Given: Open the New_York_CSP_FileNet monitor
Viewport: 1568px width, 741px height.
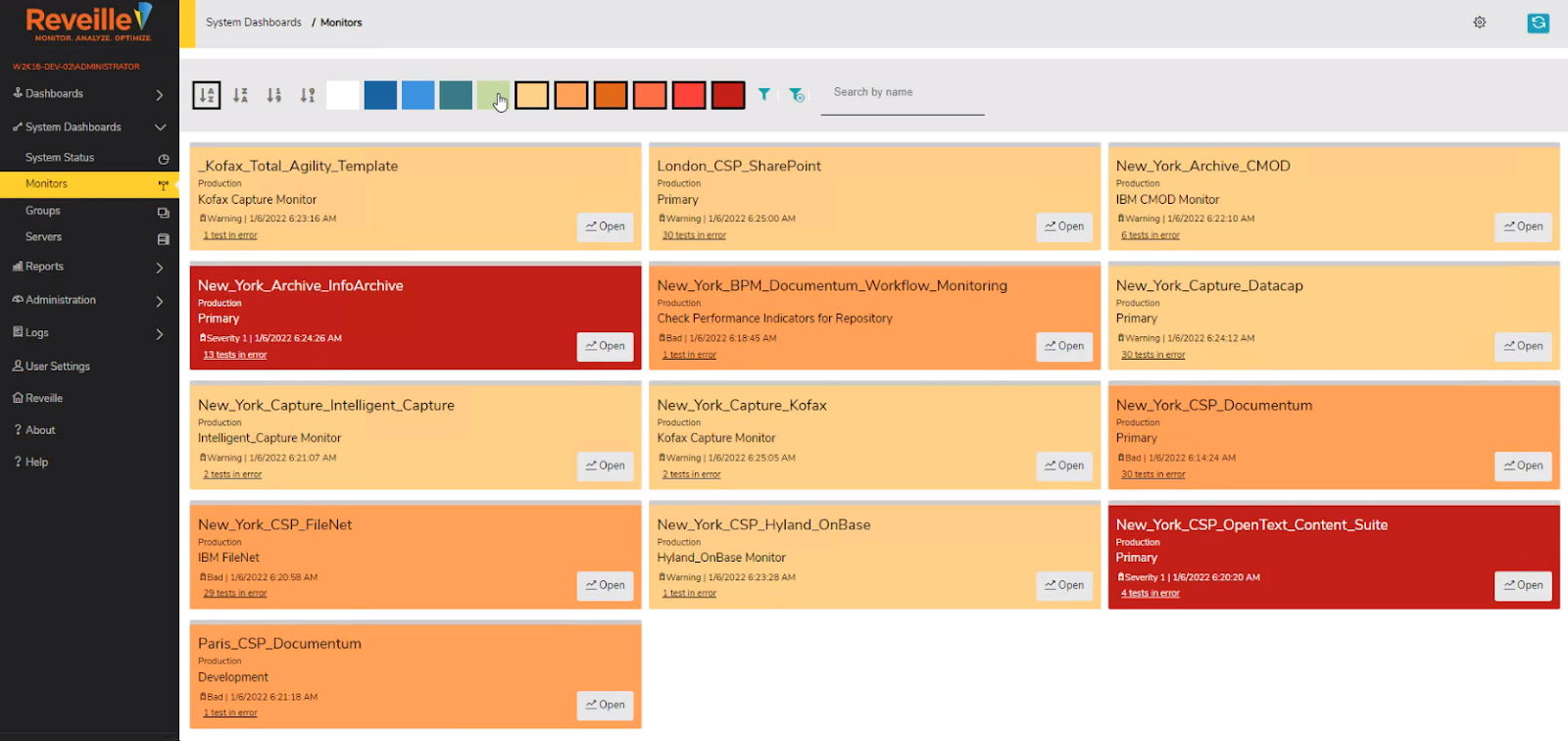Looking at the screenshot, I should point(605,585).
